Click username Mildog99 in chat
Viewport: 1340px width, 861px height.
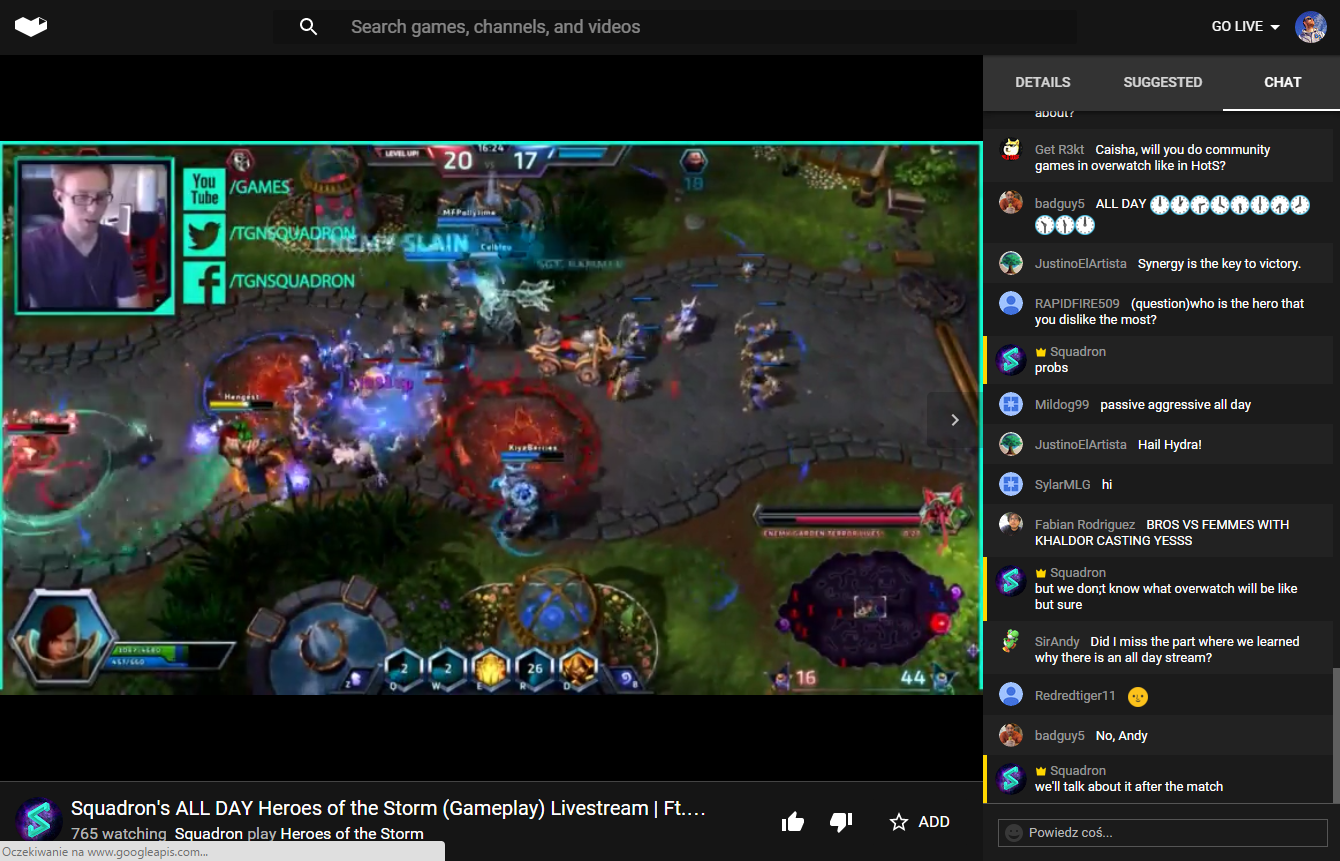pos(1062,405)
